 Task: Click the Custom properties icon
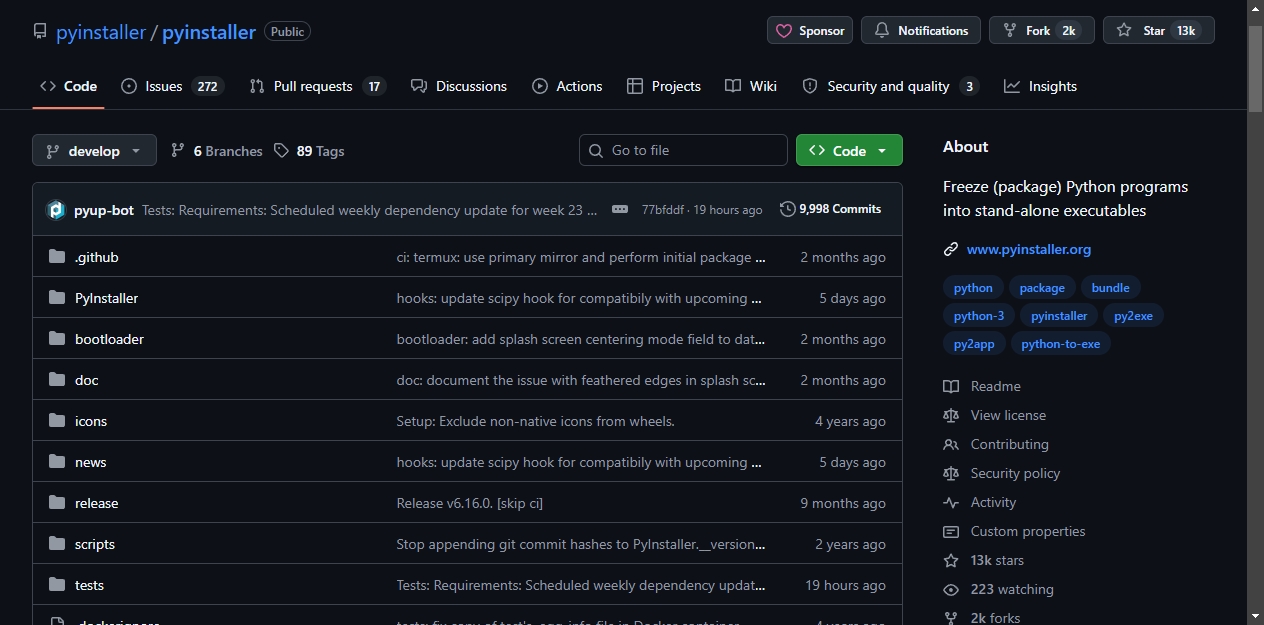[x=951, y=531]
